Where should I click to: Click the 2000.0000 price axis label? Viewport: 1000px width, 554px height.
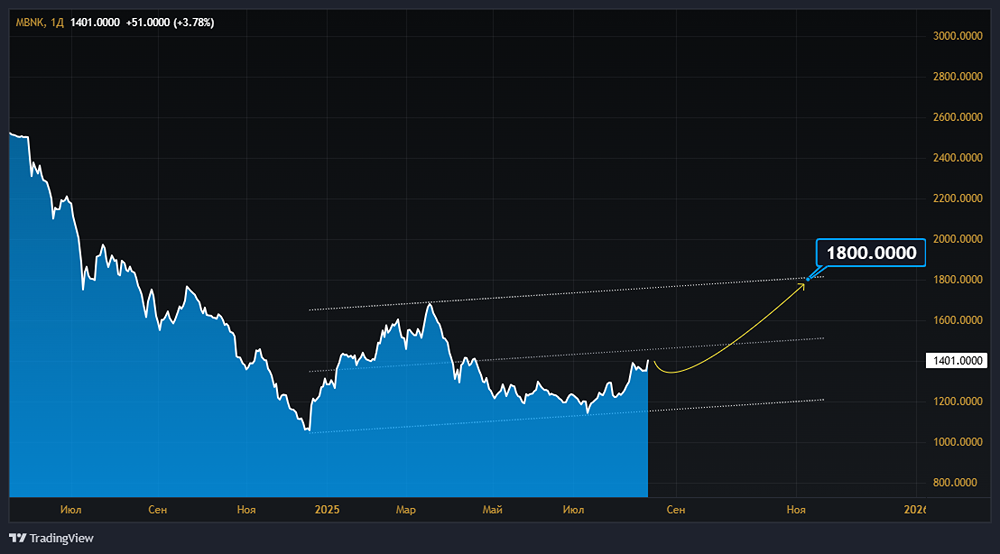click(x=957, y=238)
